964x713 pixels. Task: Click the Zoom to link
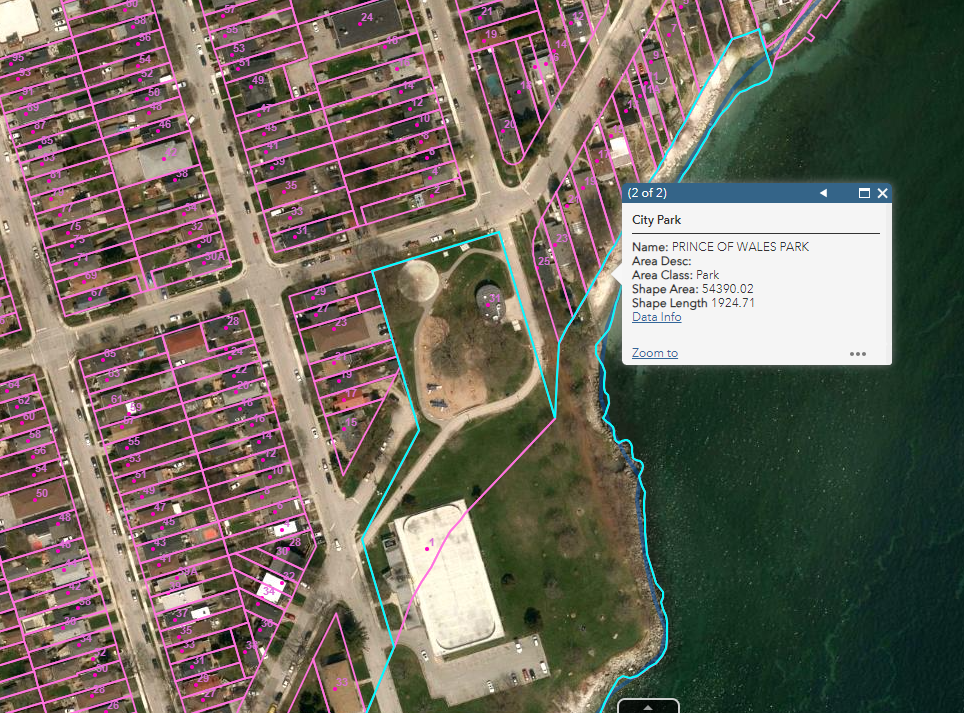pyautogui.click(x=654, y=353)
